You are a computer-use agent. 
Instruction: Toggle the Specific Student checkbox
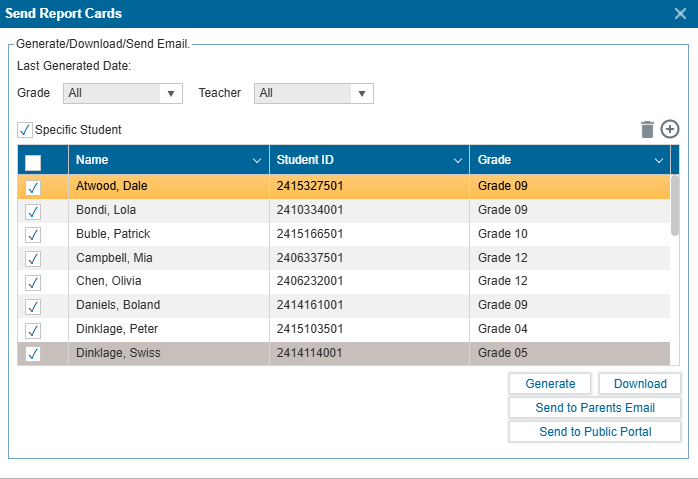[x=25, y=130]
